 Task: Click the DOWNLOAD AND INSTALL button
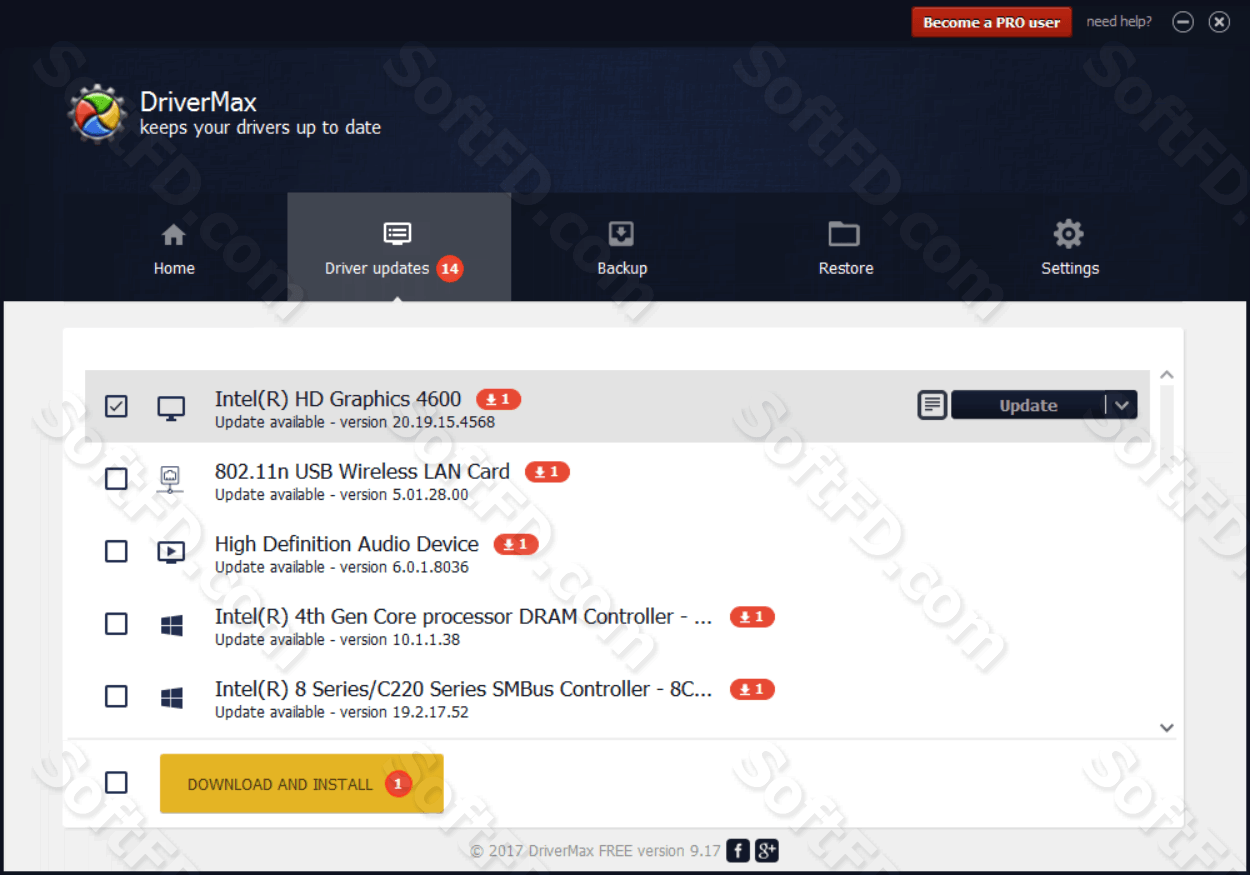point(302,784)
